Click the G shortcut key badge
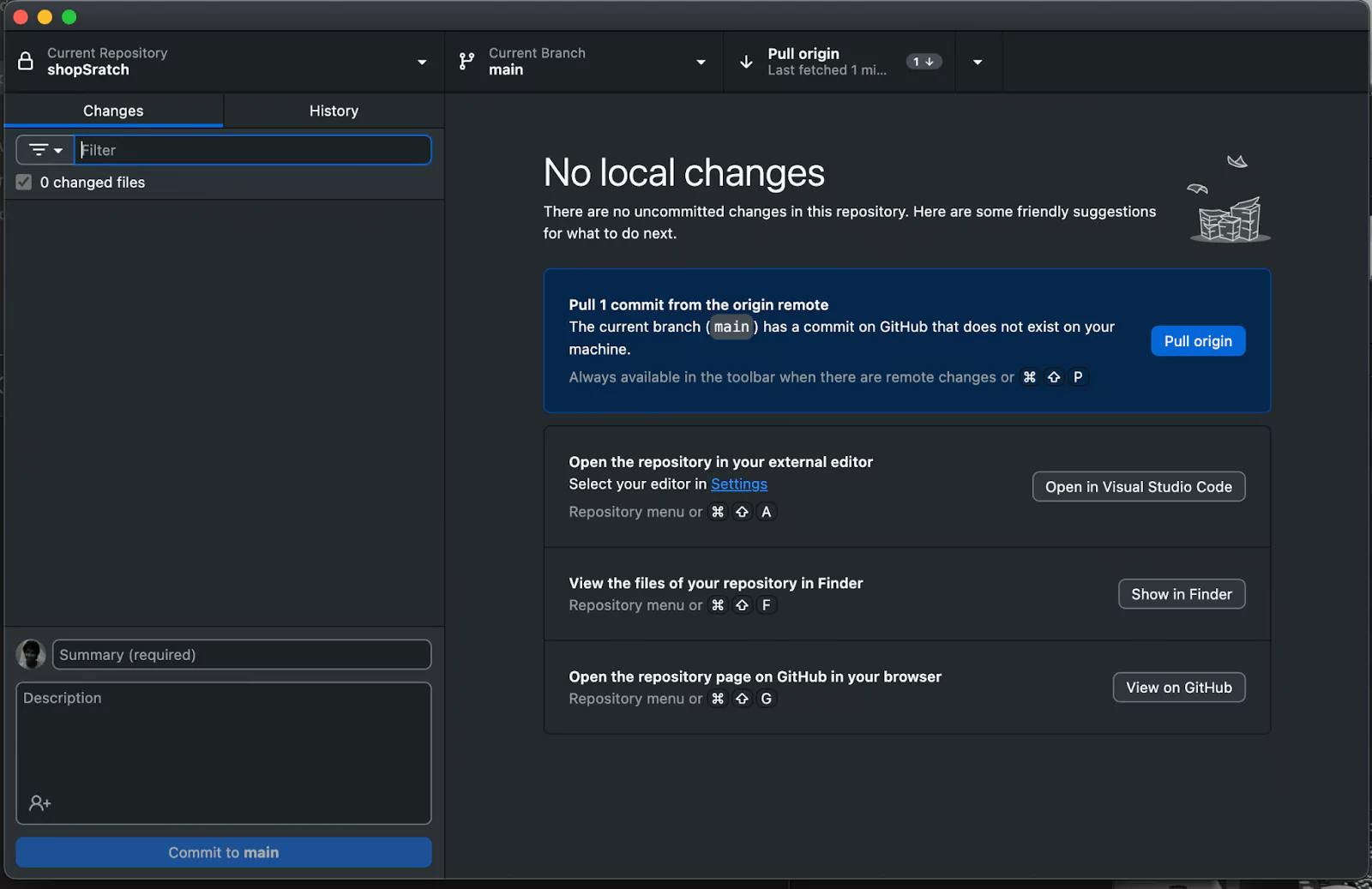This screenshot has width=1372, height=889. click(767, 699)
